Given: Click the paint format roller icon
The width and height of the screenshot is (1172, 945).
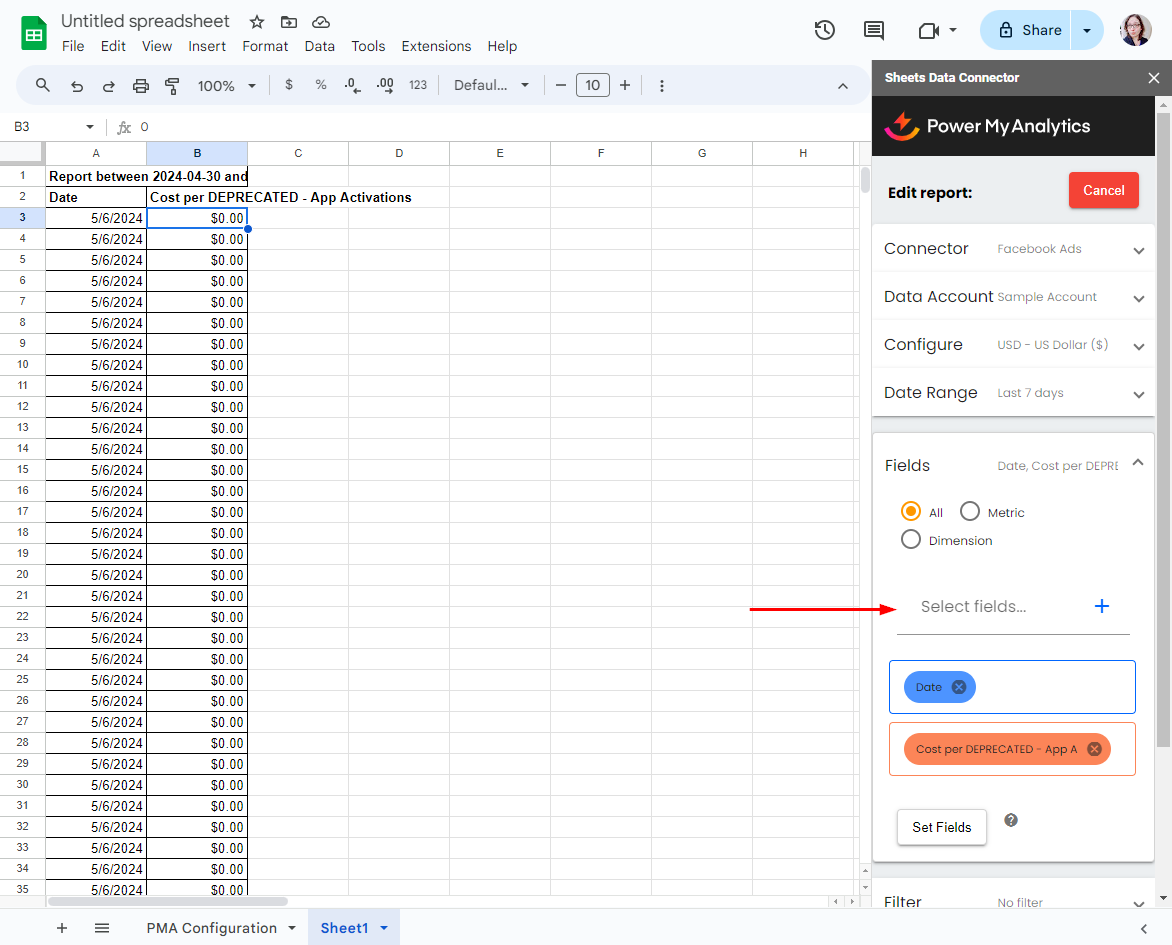Looking at the screenshot, I should click(x=172, y=86).
